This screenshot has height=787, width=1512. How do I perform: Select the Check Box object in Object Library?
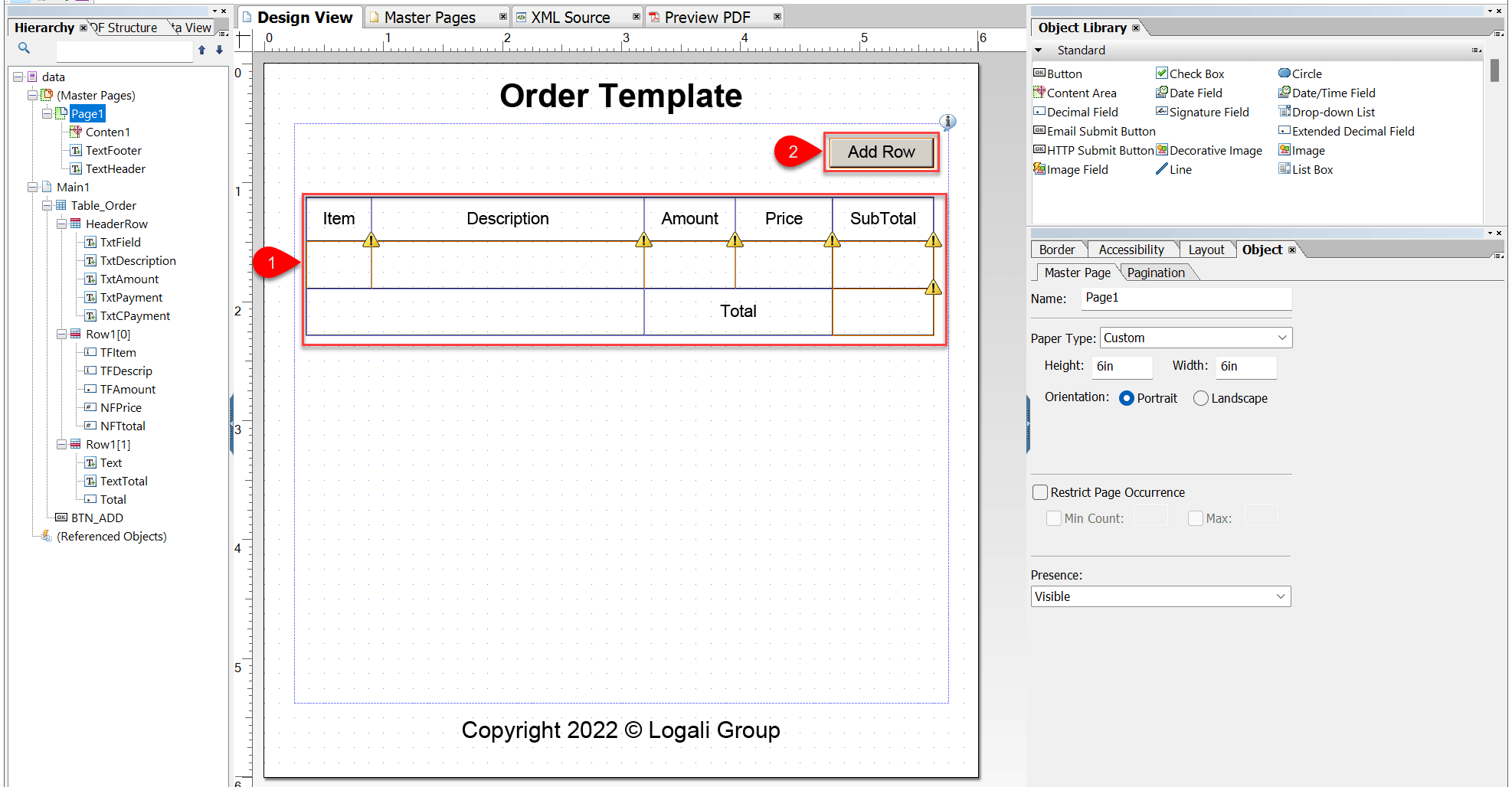(1196, 73)
